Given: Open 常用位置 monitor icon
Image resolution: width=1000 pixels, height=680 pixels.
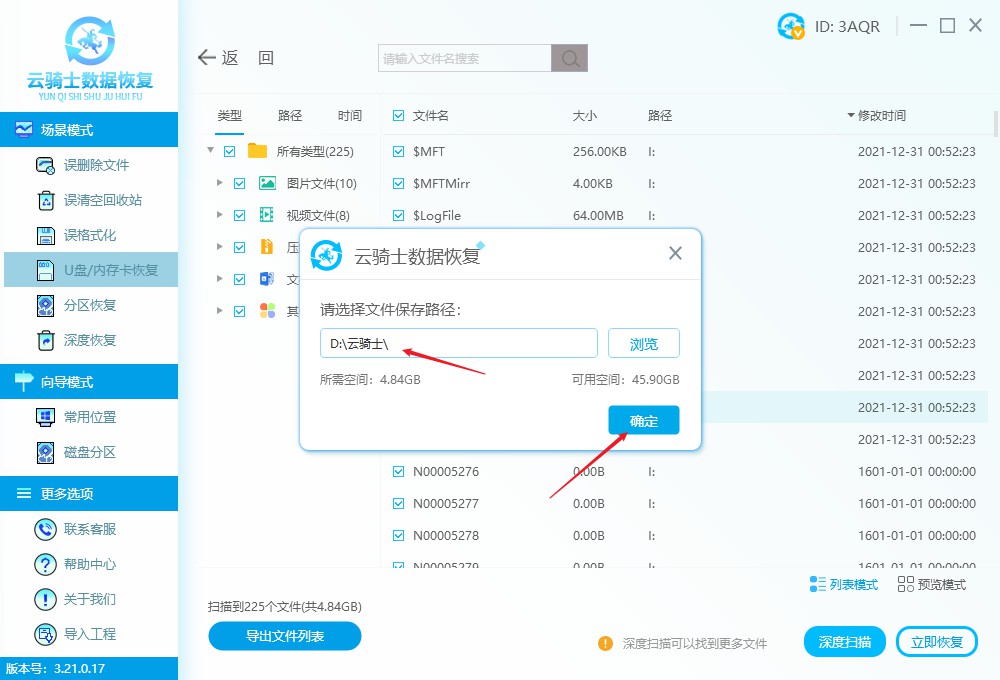Looking at the screenshot, I should [x=45, y=417].
